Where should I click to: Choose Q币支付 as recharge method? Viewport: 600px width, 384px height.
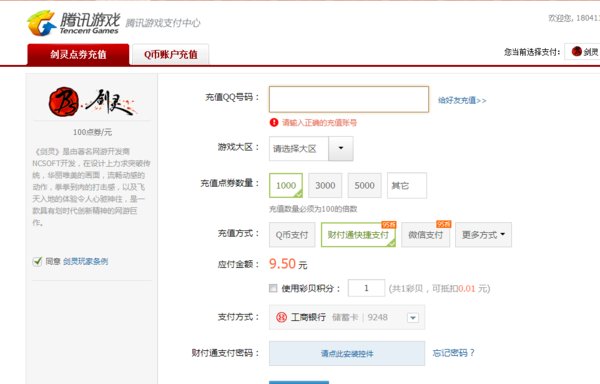click(x=292, y=234)
